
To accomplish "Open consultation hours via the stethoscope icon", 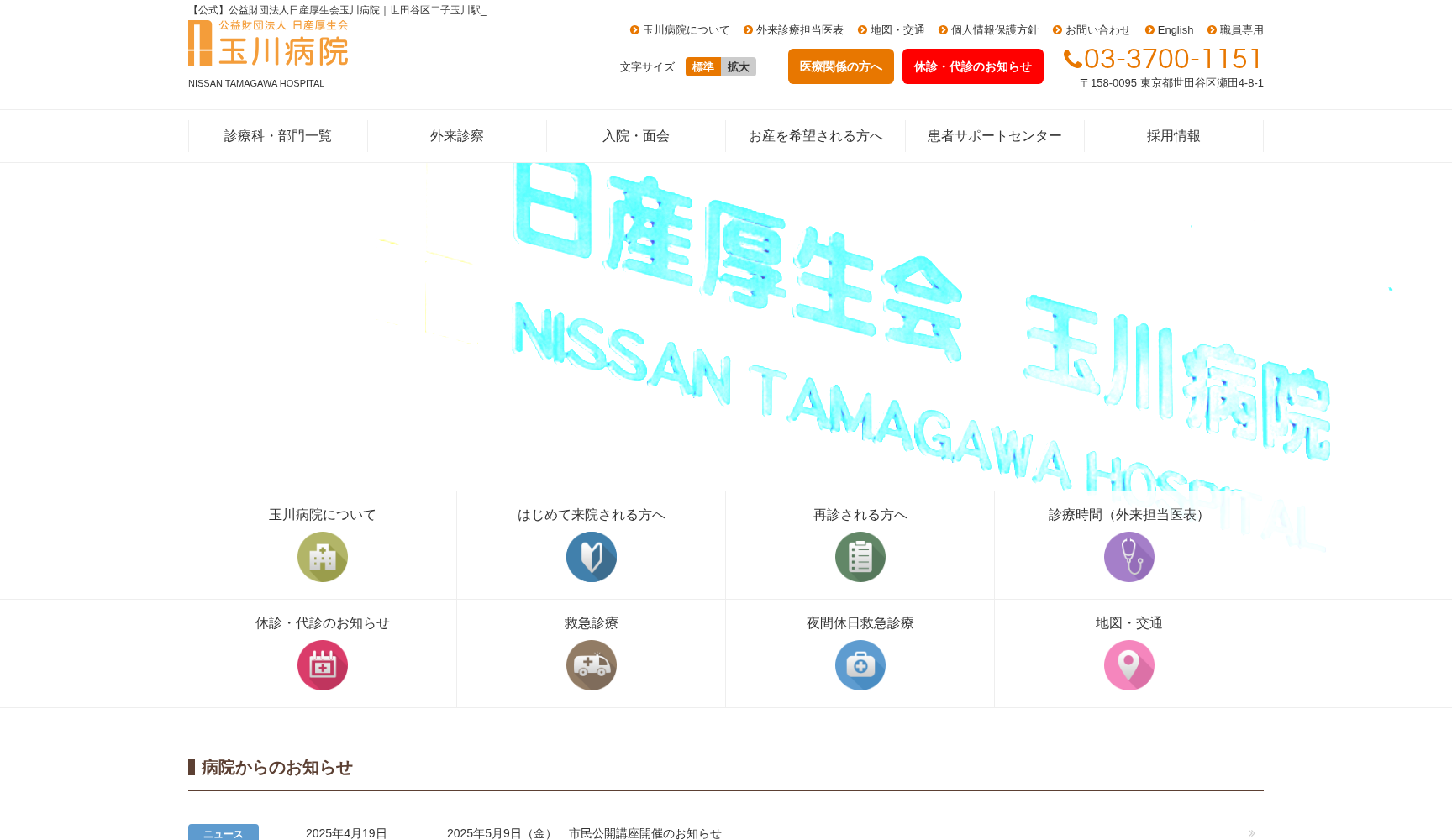I will (x=1128, y=556).
